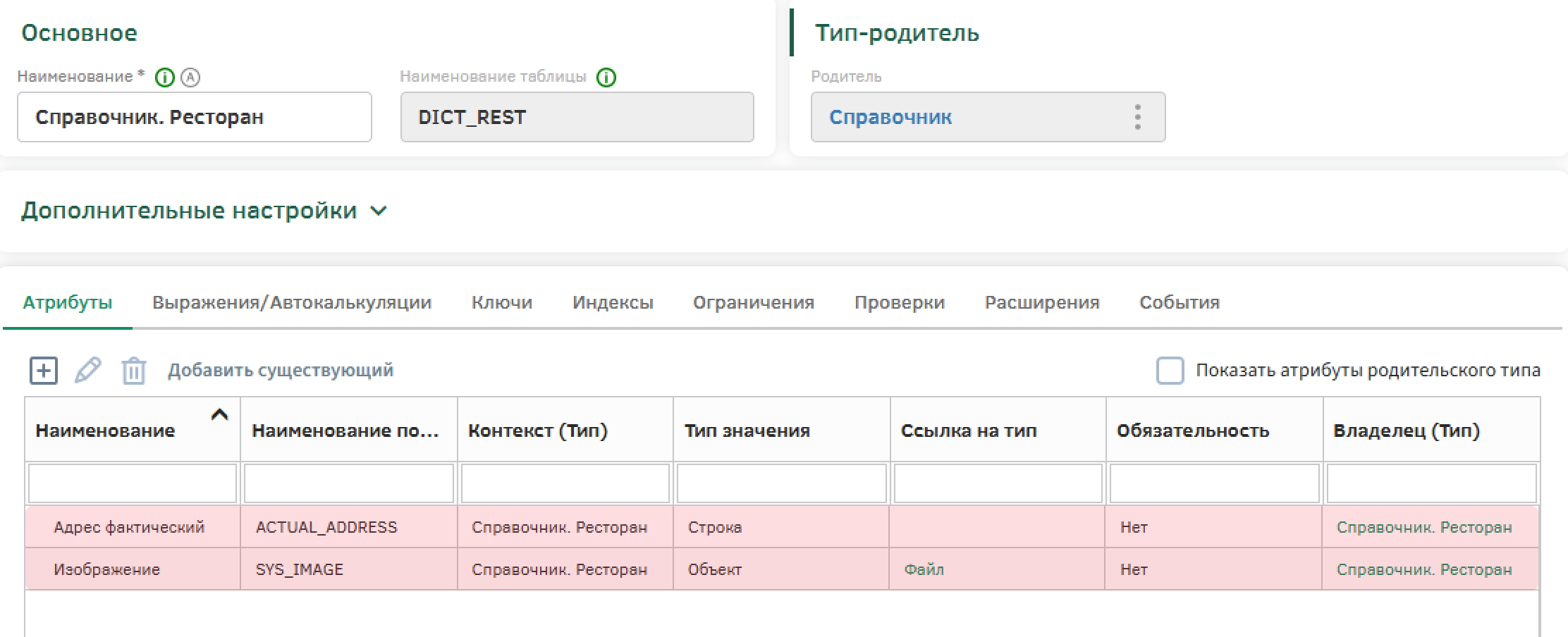Go to the События tab
The height and width of the screenshot is (637, 1568).
[x=1179, y=302]
